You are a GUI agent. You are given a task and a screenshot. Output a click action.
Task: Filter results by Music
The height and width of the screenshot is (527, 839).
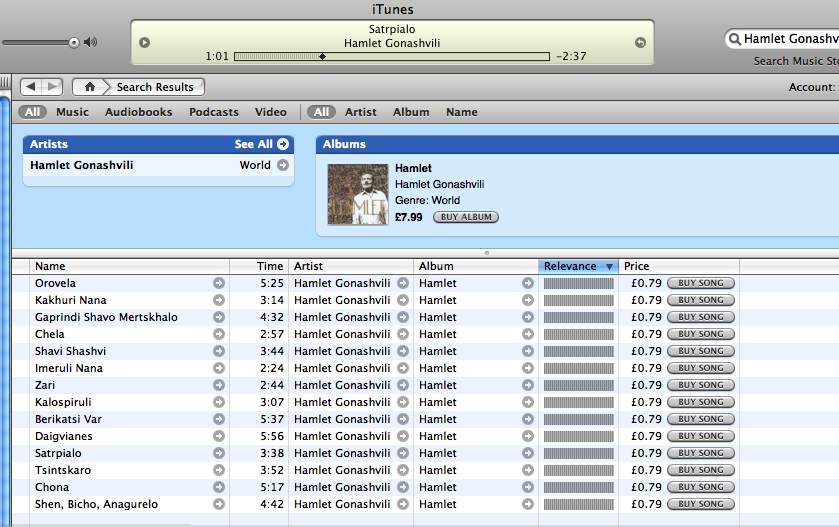(72, 112)
